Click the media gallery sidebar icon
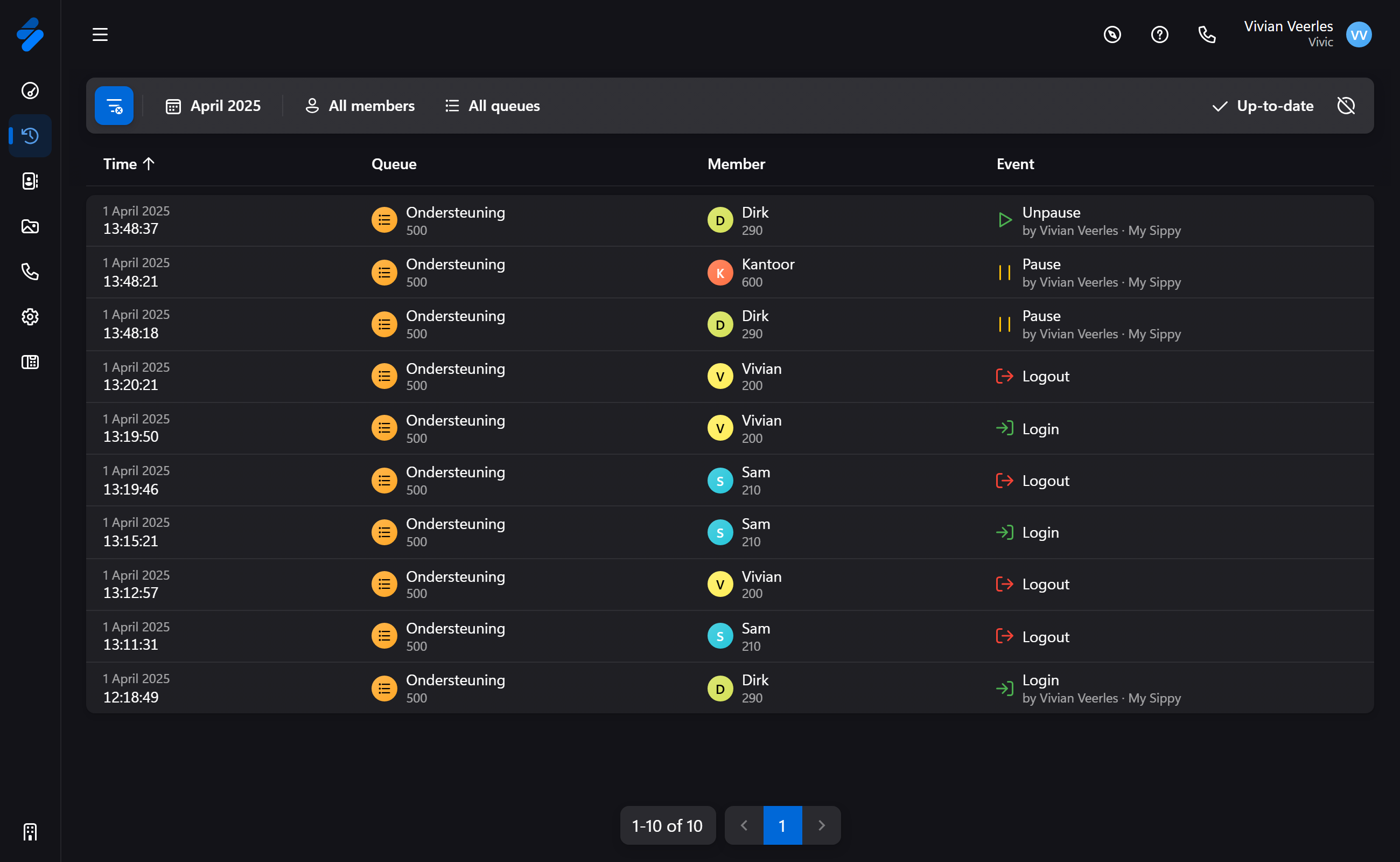This screenshot has height=862, width=1400. coord(30,226)
